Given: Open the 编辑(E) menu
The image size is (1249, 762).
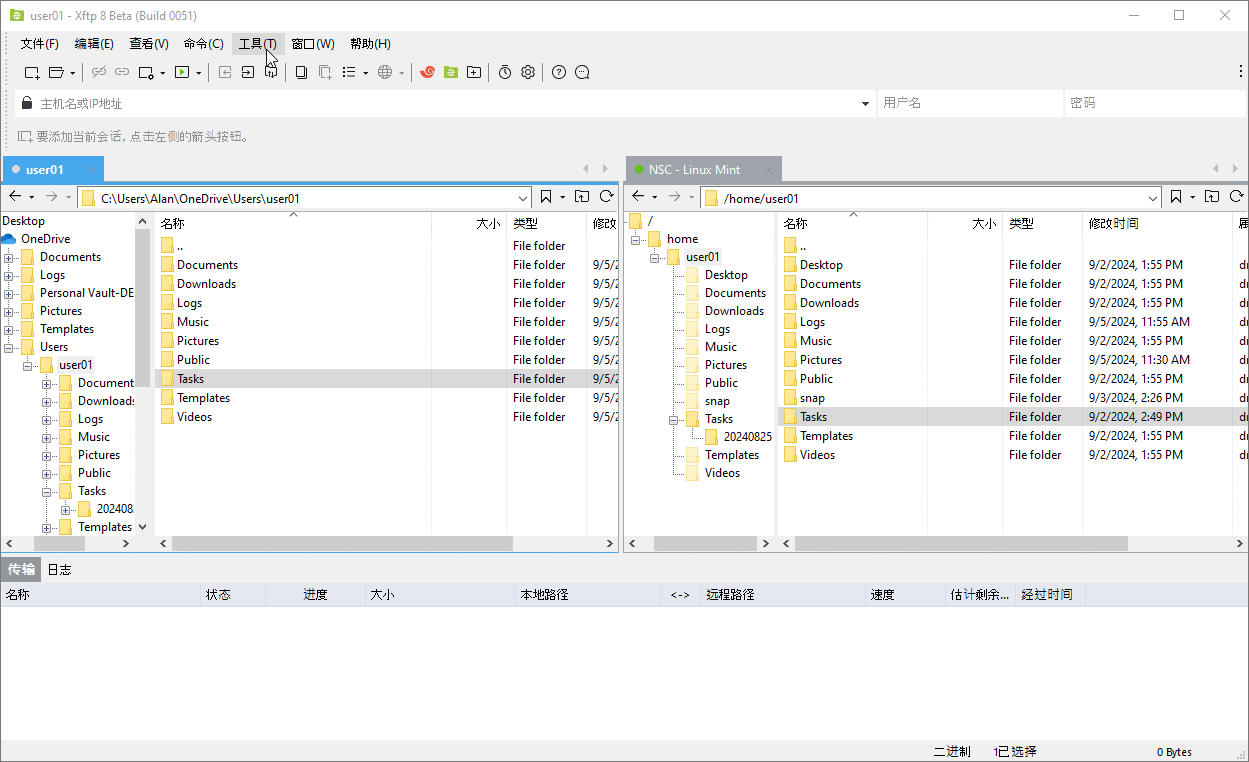Looking at the screenshot, I should point(94,44).
